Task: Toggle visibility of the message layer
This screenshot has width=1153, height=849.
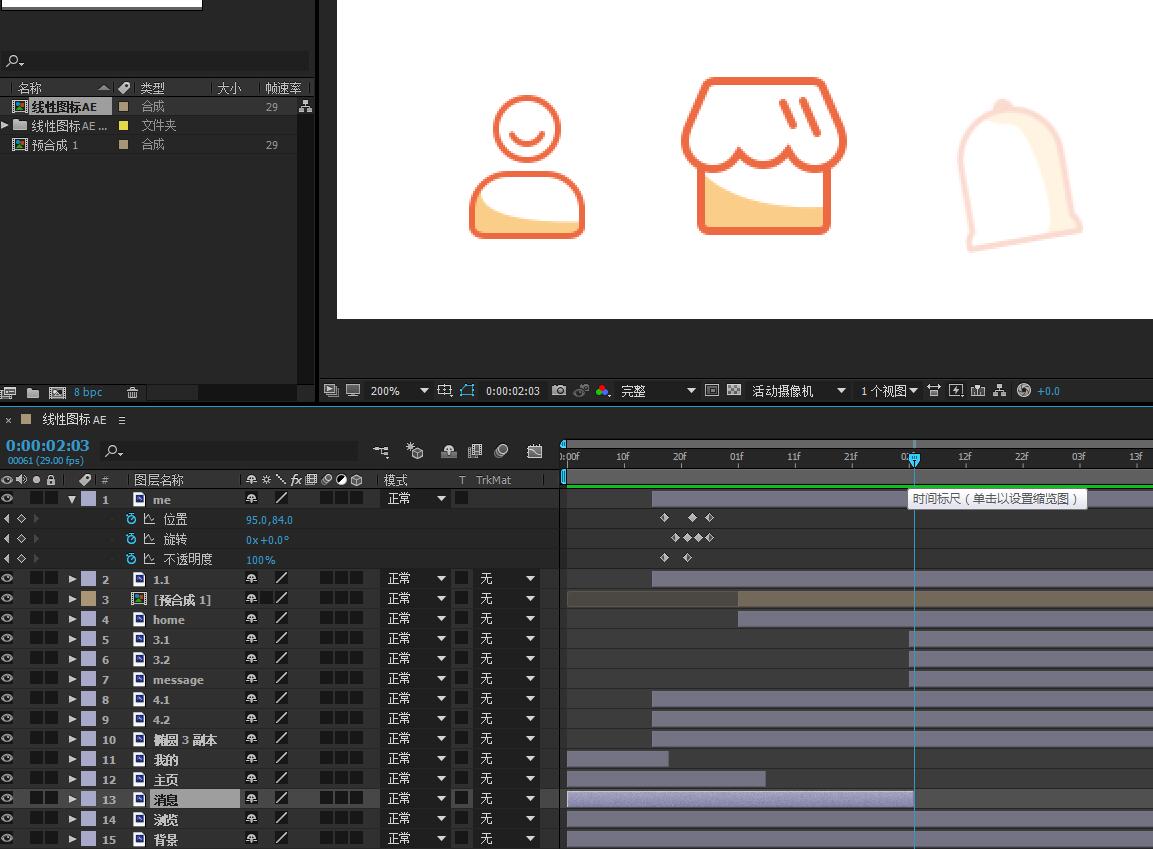Action: click(x=7, y=679)
